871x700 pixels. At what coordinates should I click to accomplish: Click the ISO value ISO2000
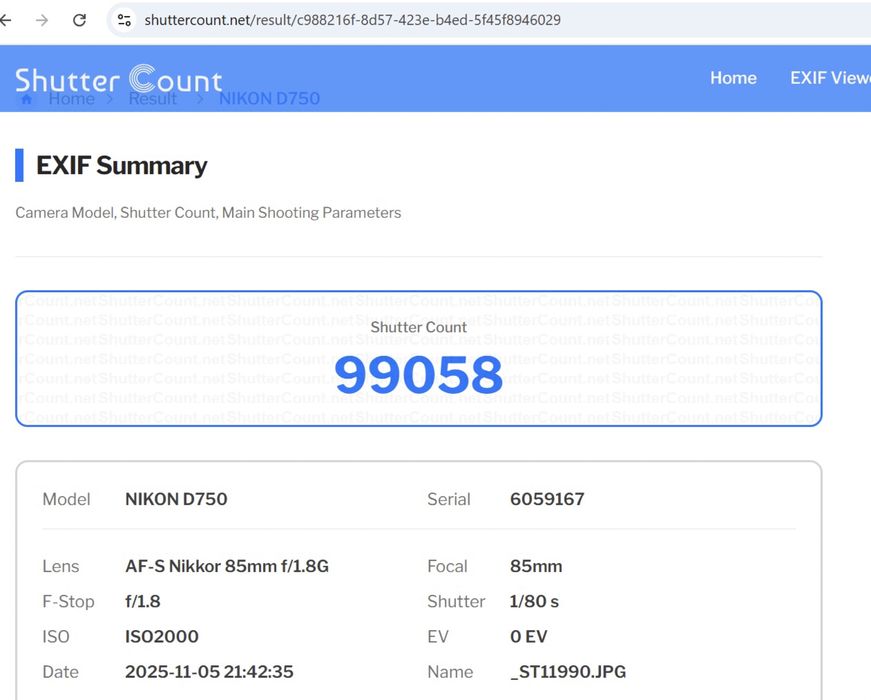click(162, 637)
